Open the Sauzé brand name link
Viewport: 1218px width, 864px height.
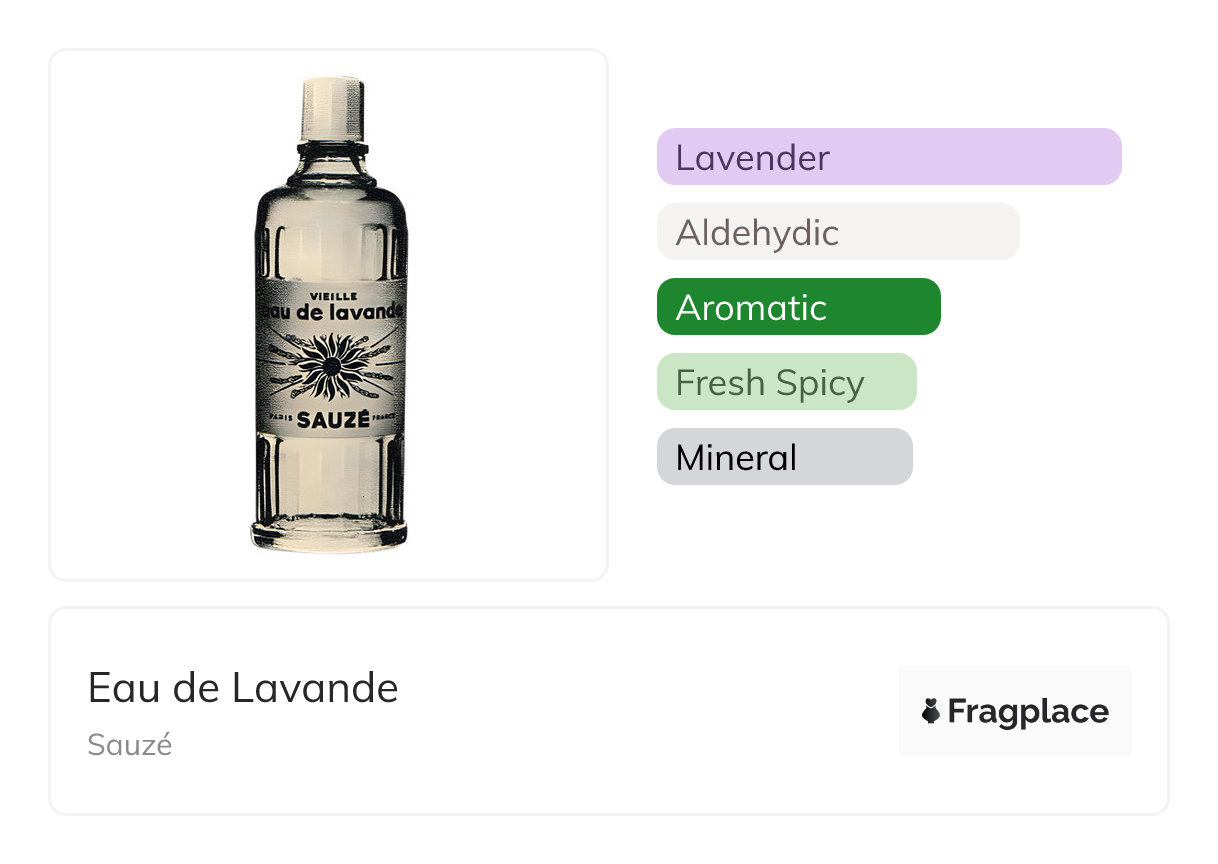tap(130, 745)
